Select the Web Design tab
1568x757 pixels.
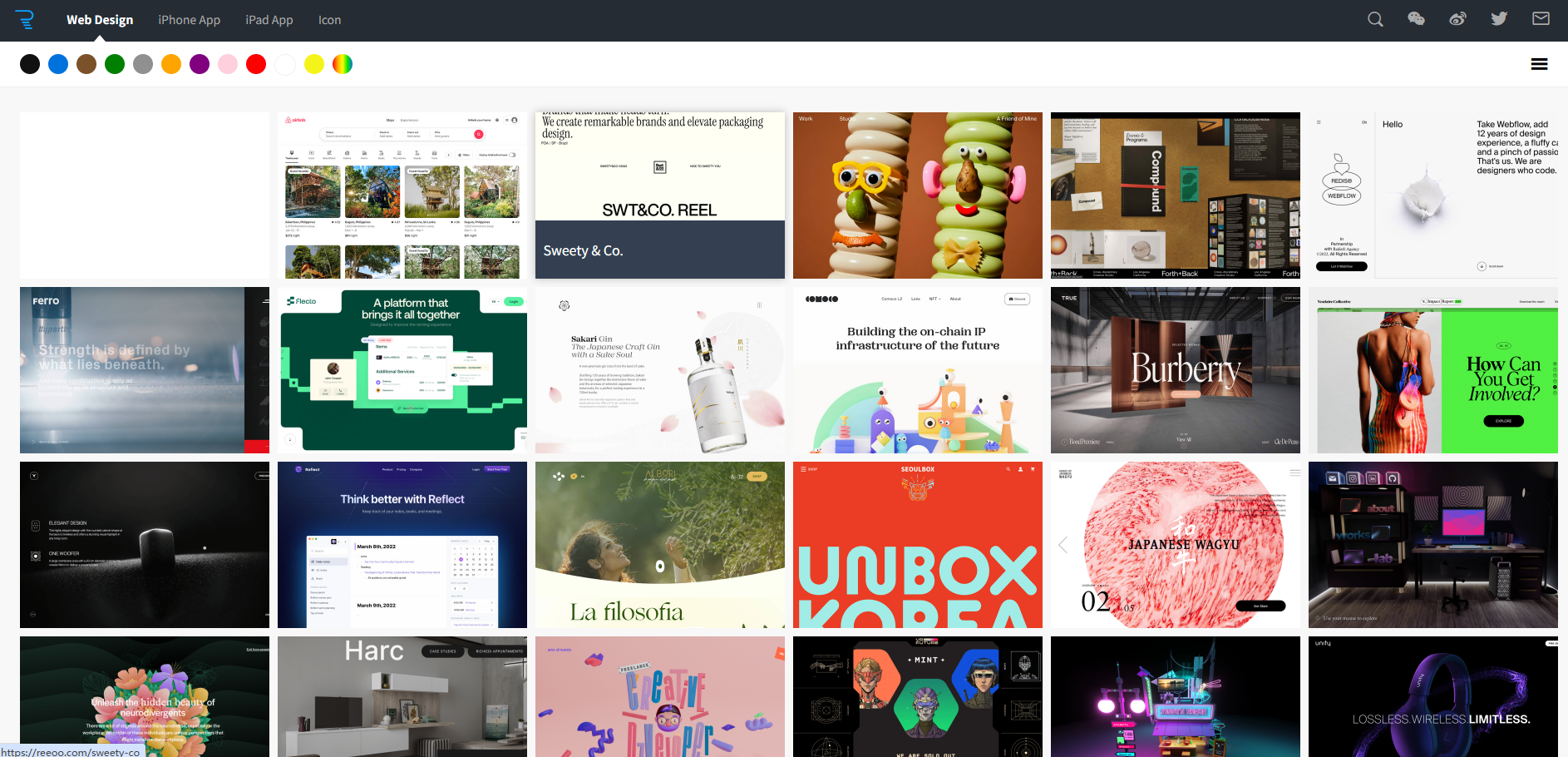[x=100, y=20]
